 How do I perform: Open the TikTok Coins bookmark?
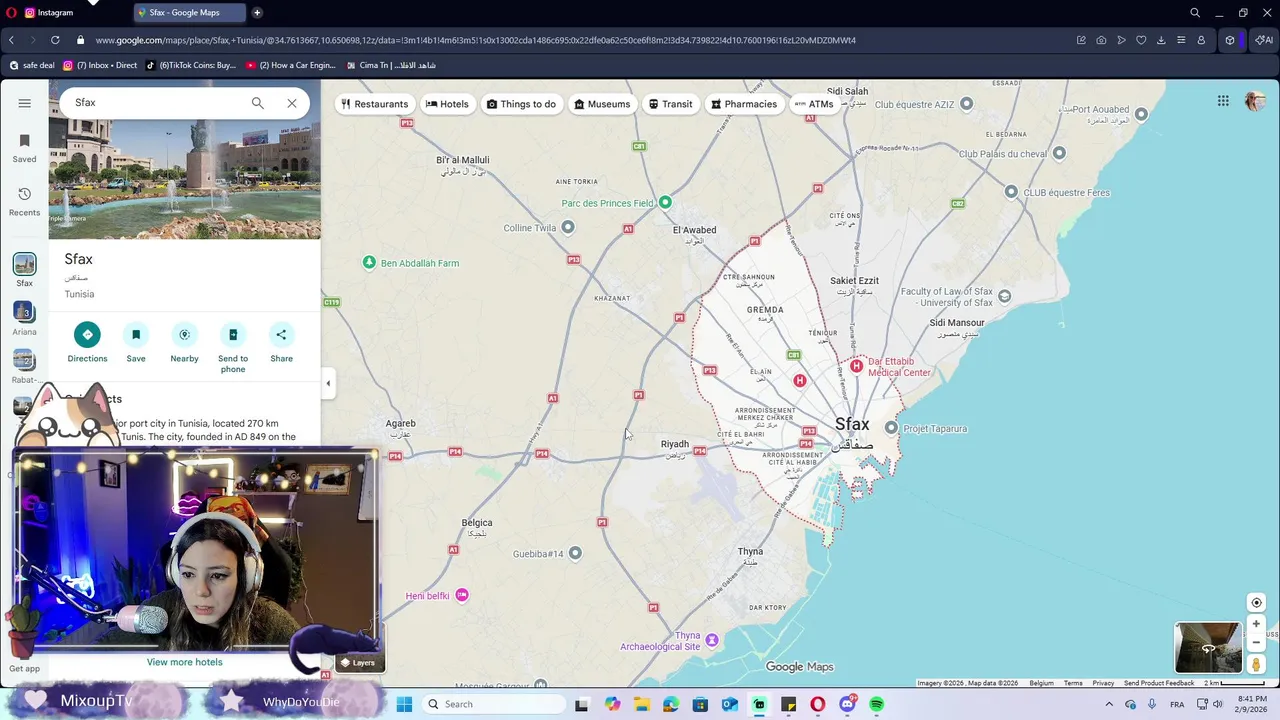point(190,65)
